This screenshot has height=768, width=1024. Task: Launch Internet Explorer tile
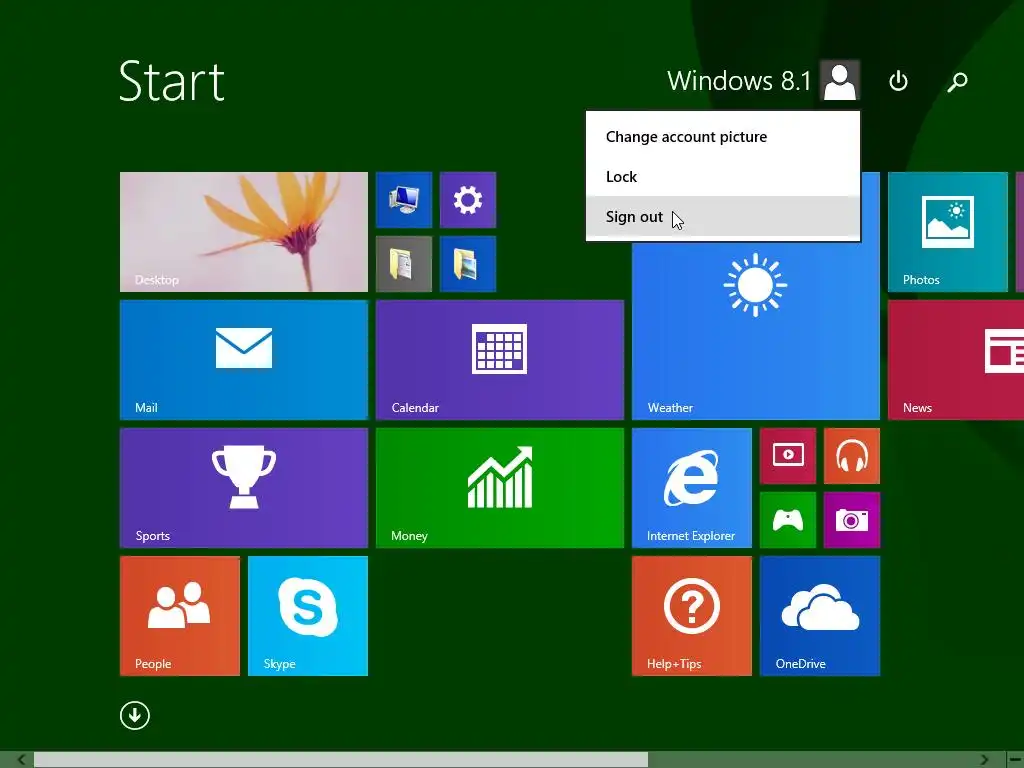[x=692, y=488]
